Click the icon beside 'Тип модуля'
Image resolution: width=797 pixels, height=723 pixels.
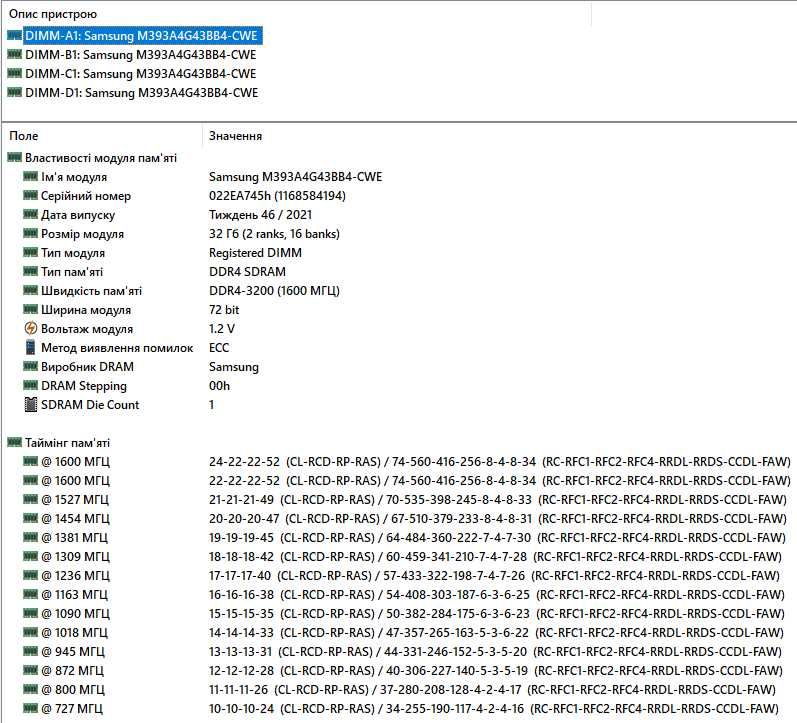pyautogui.click(x=30, y=252)
